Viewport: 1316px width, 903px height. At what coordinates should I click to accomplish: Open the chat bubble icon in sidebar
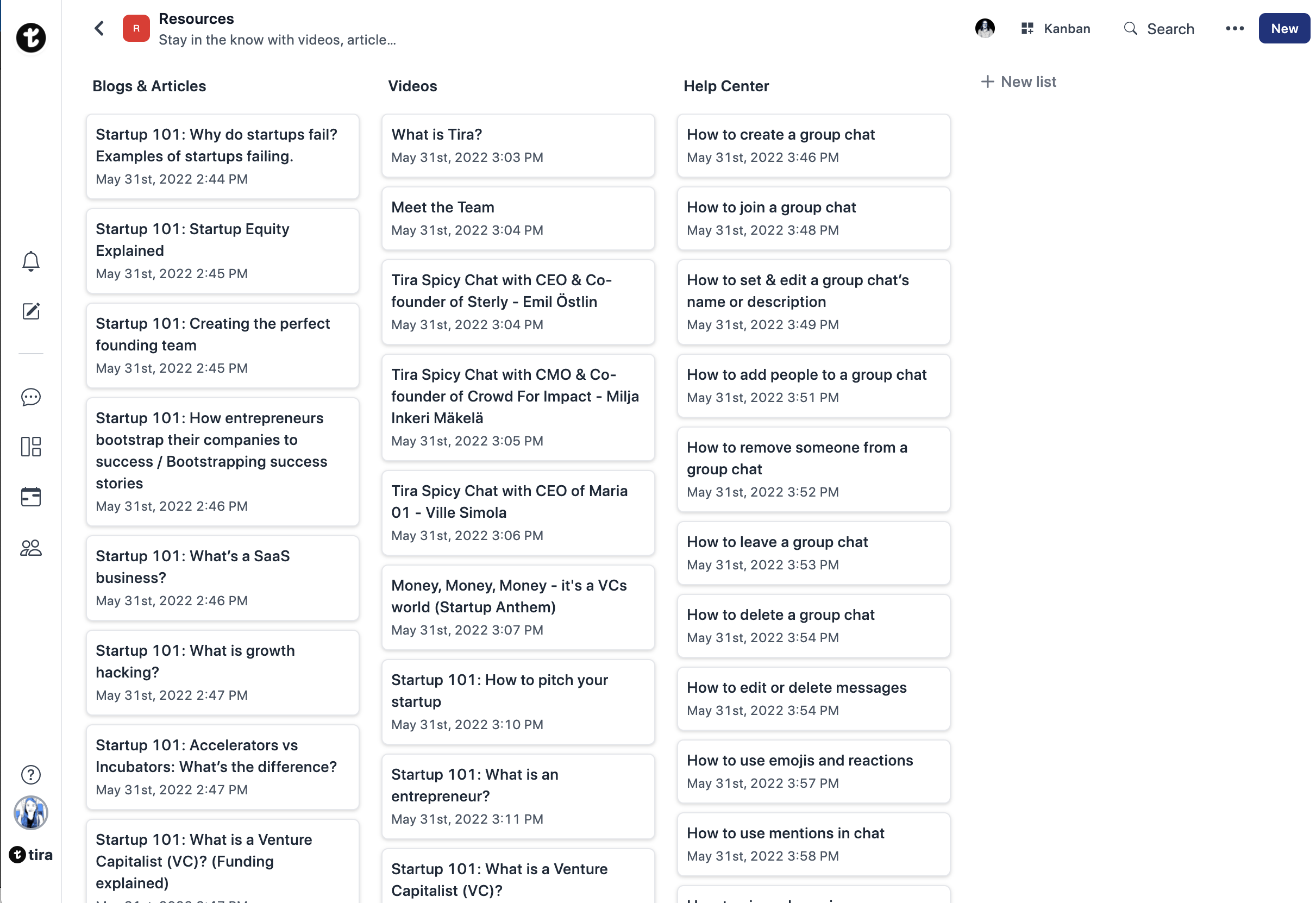30,397
